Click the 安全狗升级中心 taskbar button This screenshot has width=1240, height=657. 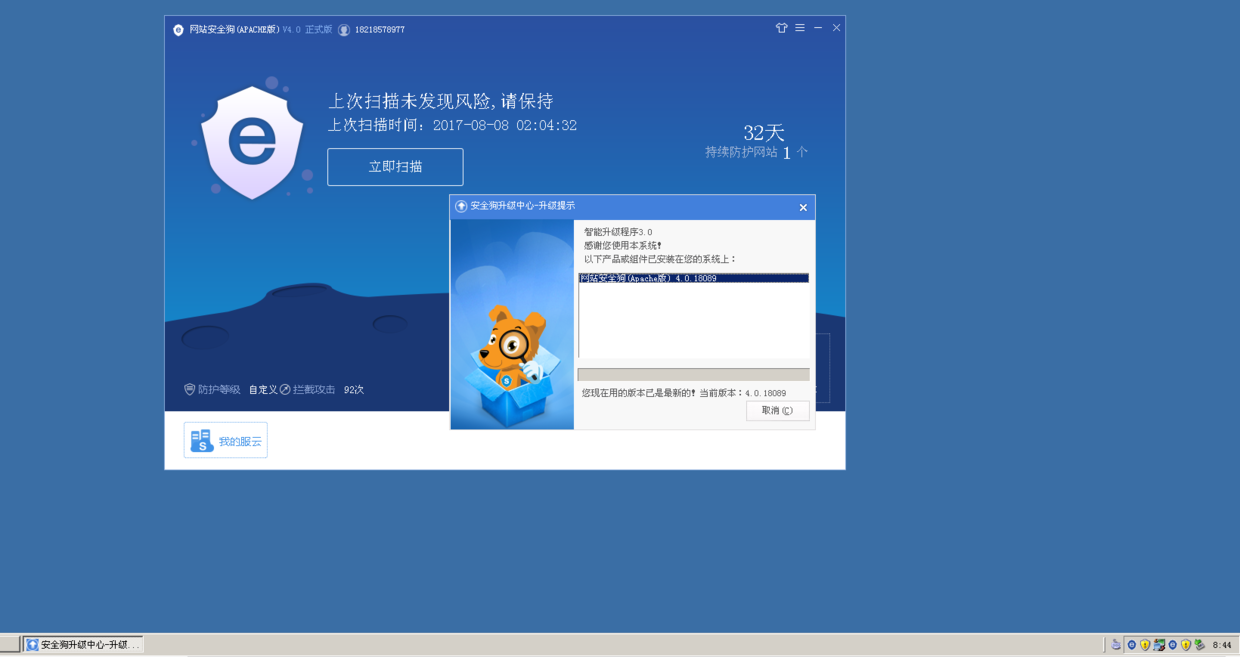click(x=83, y=645)
